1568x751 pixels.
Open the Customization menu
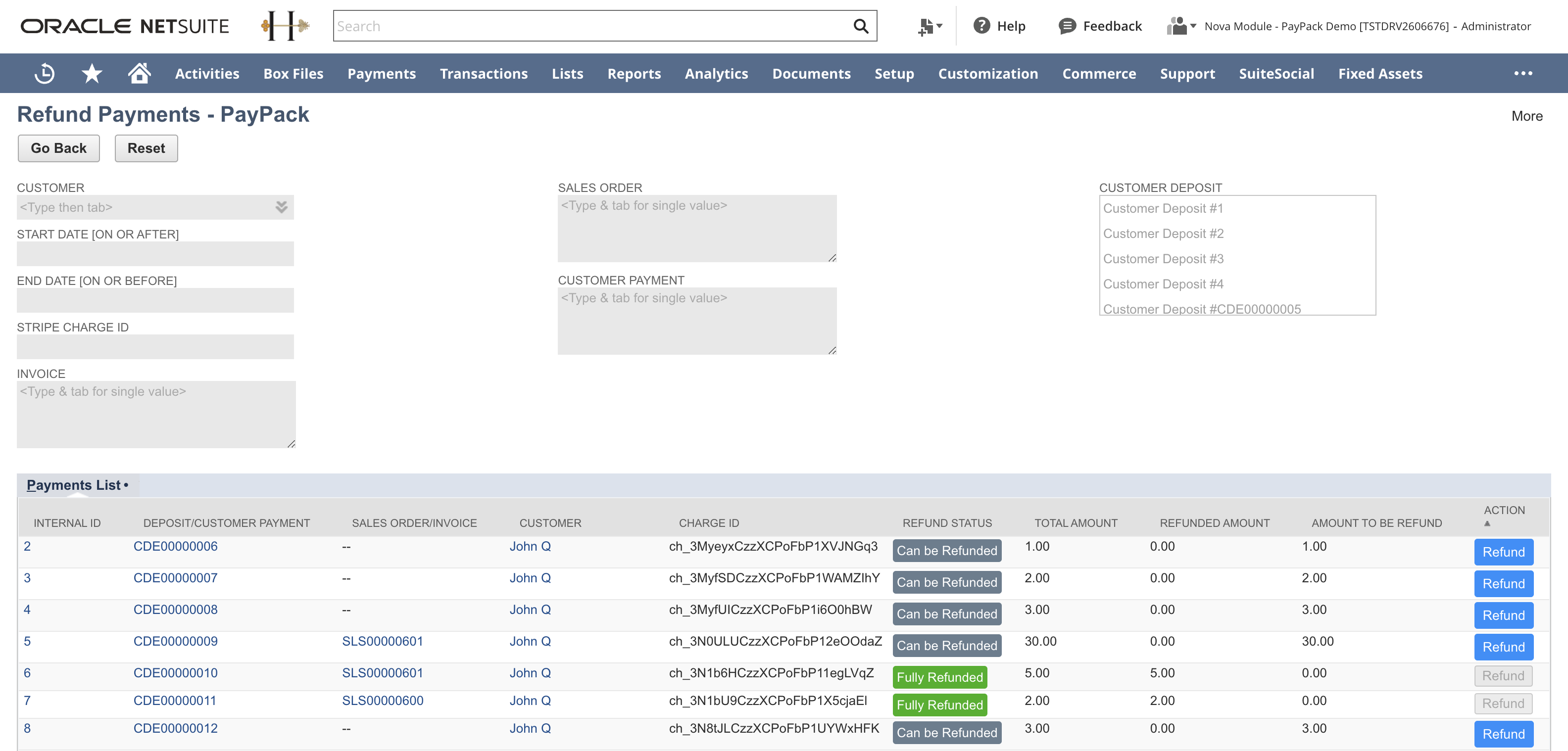coord(988,74)
